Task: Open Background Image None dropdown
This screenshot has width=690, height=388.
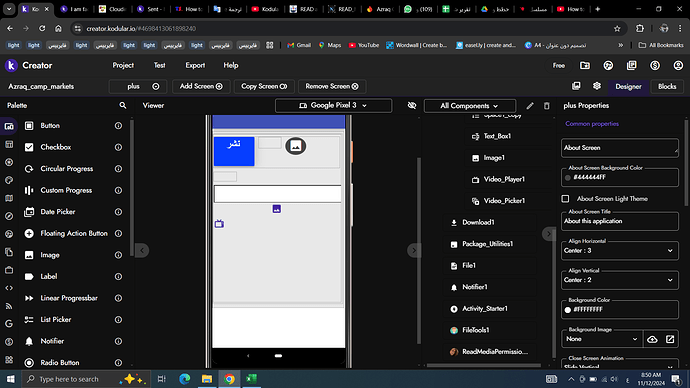Action: coord(602,339)
